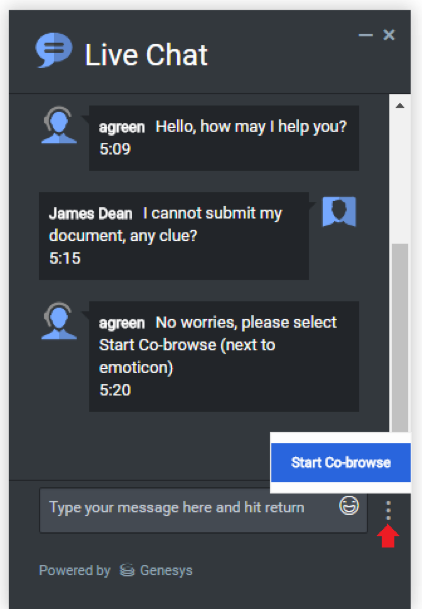This screenshot has width=422, height=609.
Task: Click the 5:20 timestamp on the last message
Action: [115, 390]
